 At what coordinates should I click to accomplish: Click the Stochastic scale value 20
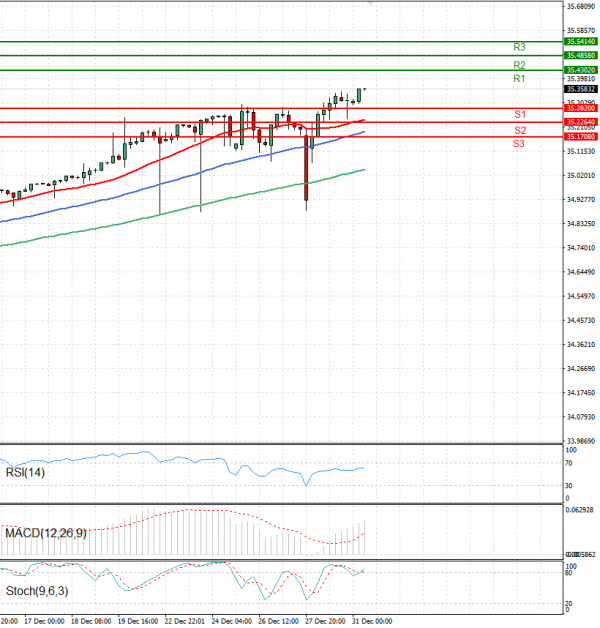(568, 604)
